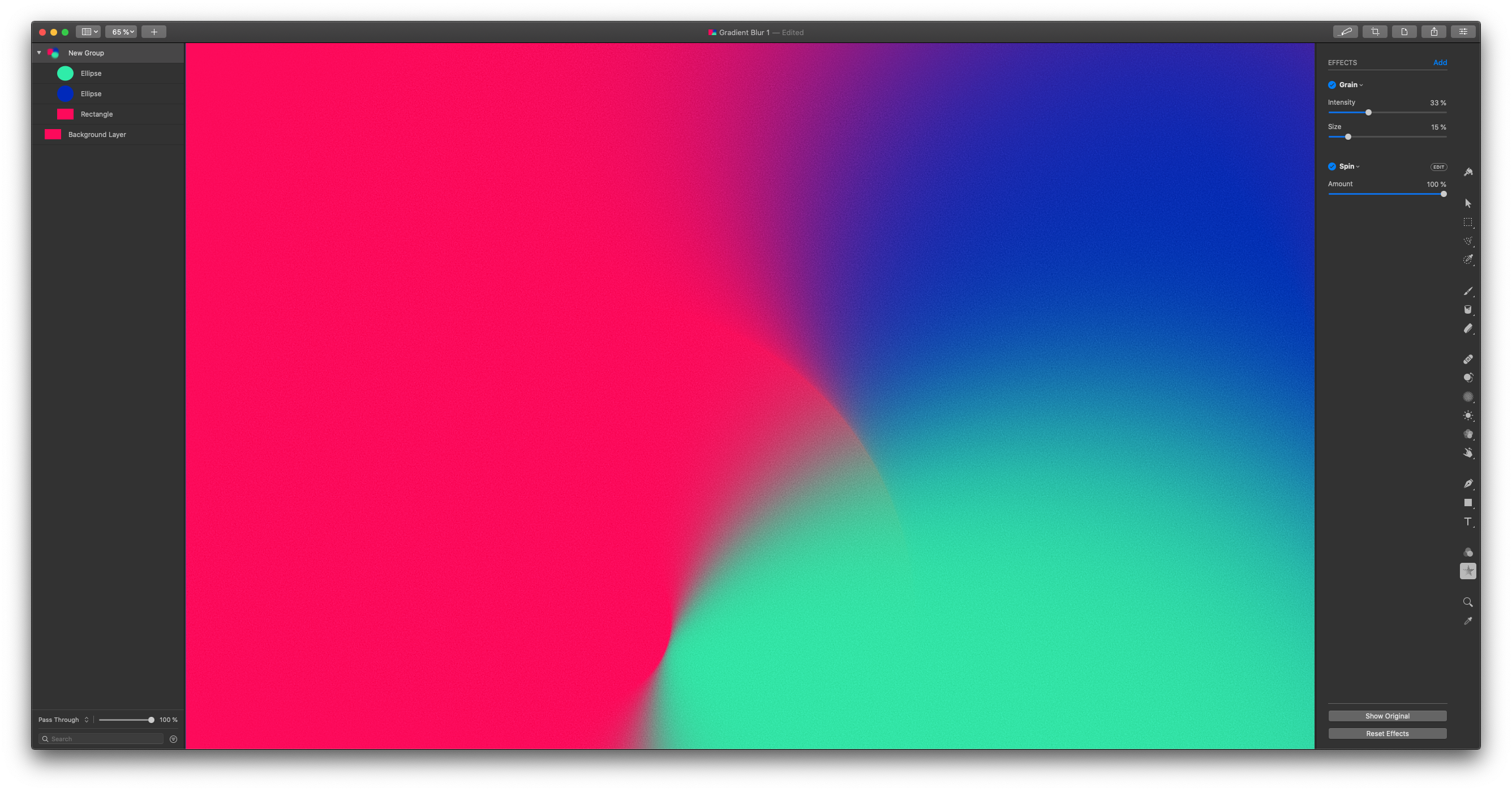
Task: Click the Search layers input field
Action: 101,739
